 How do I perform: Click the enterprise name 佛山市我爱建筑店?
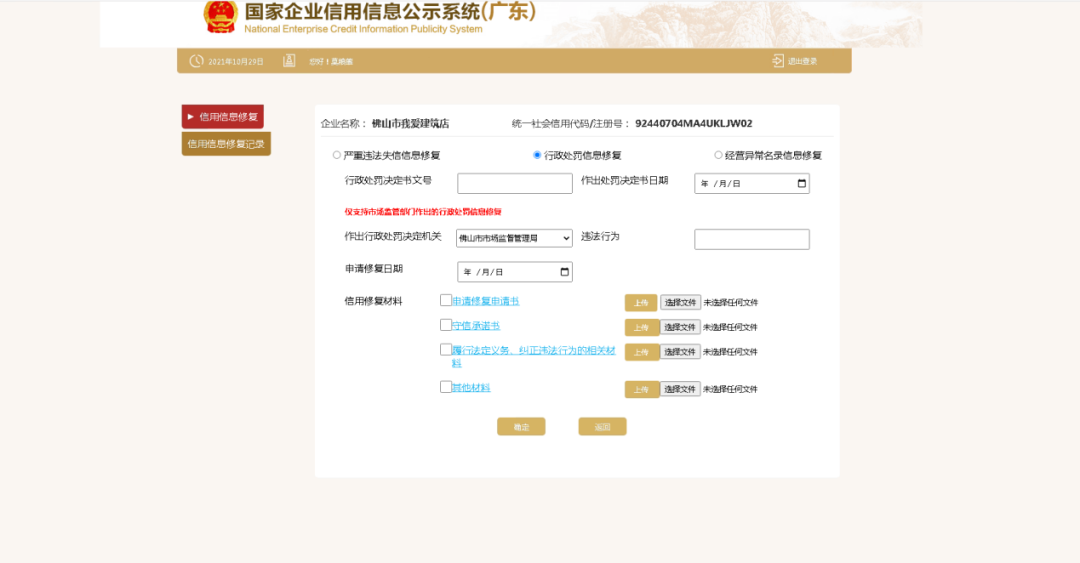coord(411,123)
